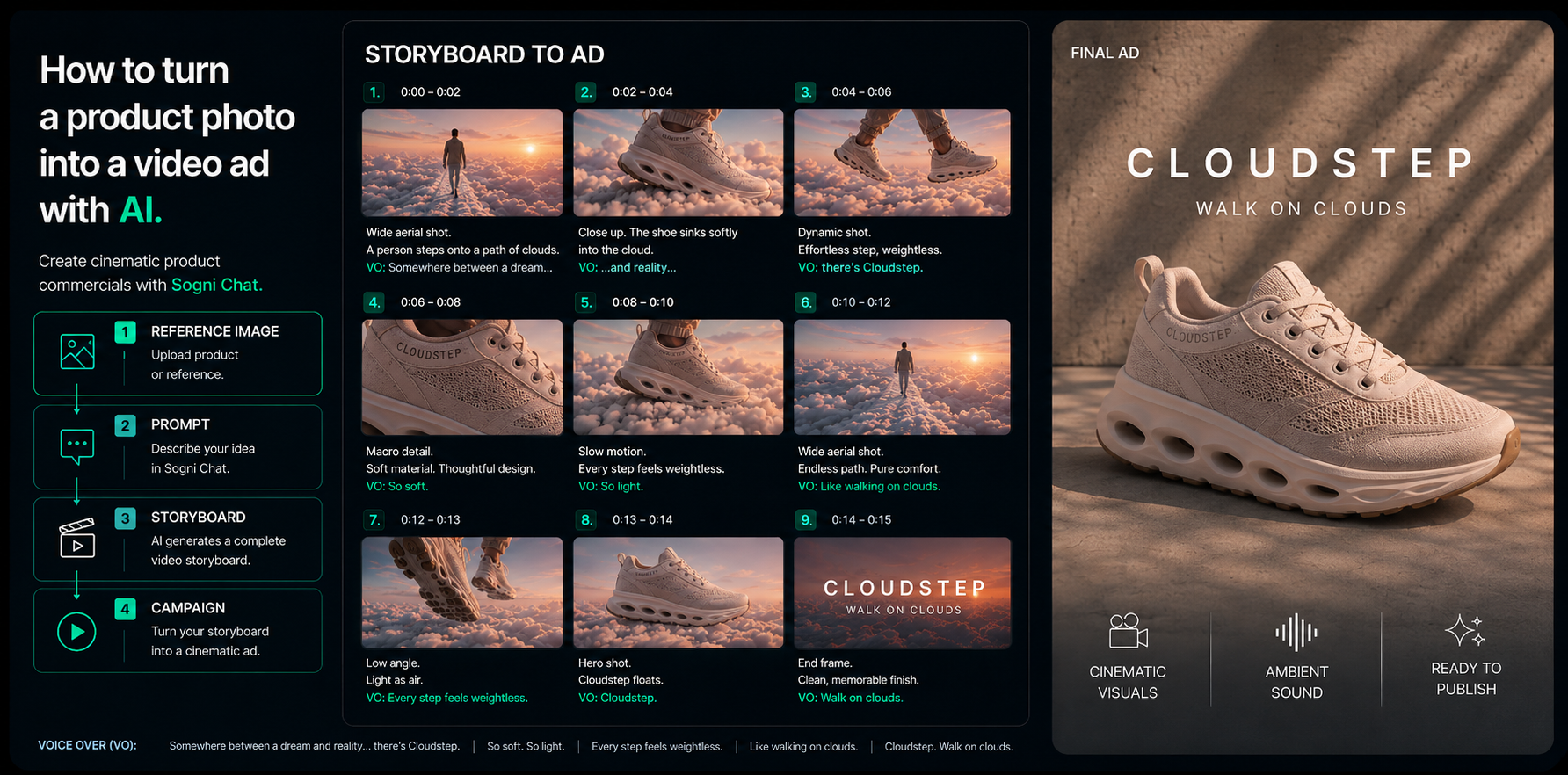Click the 'PROMPT' step heading

pyautogui.click(x=180, y=424)
